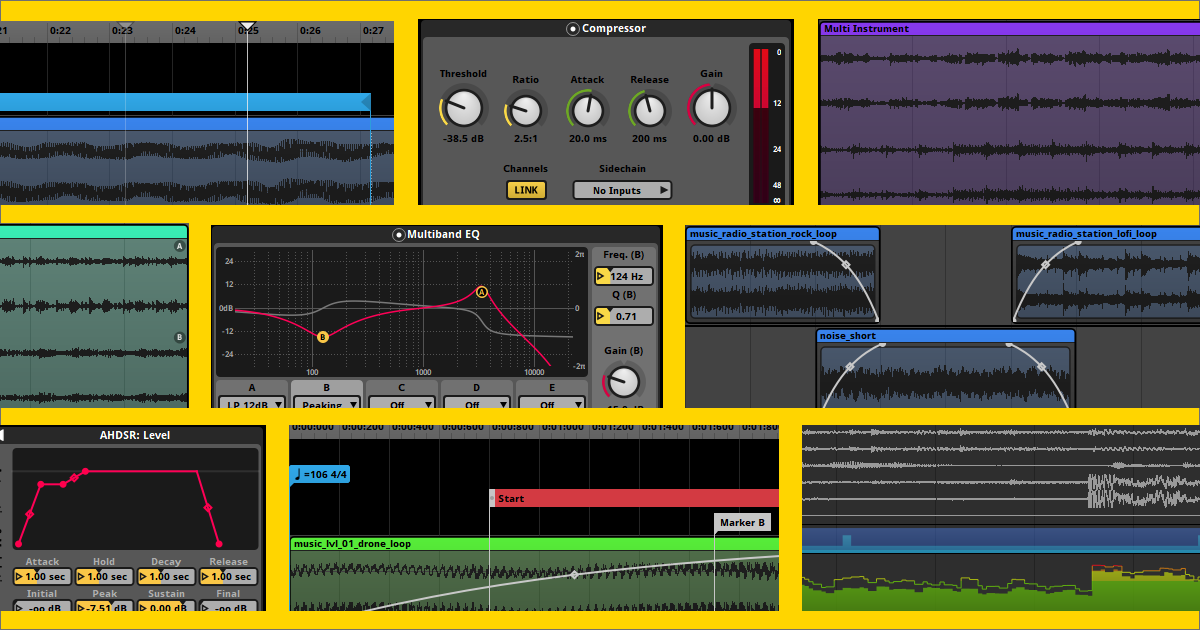This screenshot has width=1200, height=630.
Task: Collapse the AHDSR Level panel arrow
Action: pos(3,435)
